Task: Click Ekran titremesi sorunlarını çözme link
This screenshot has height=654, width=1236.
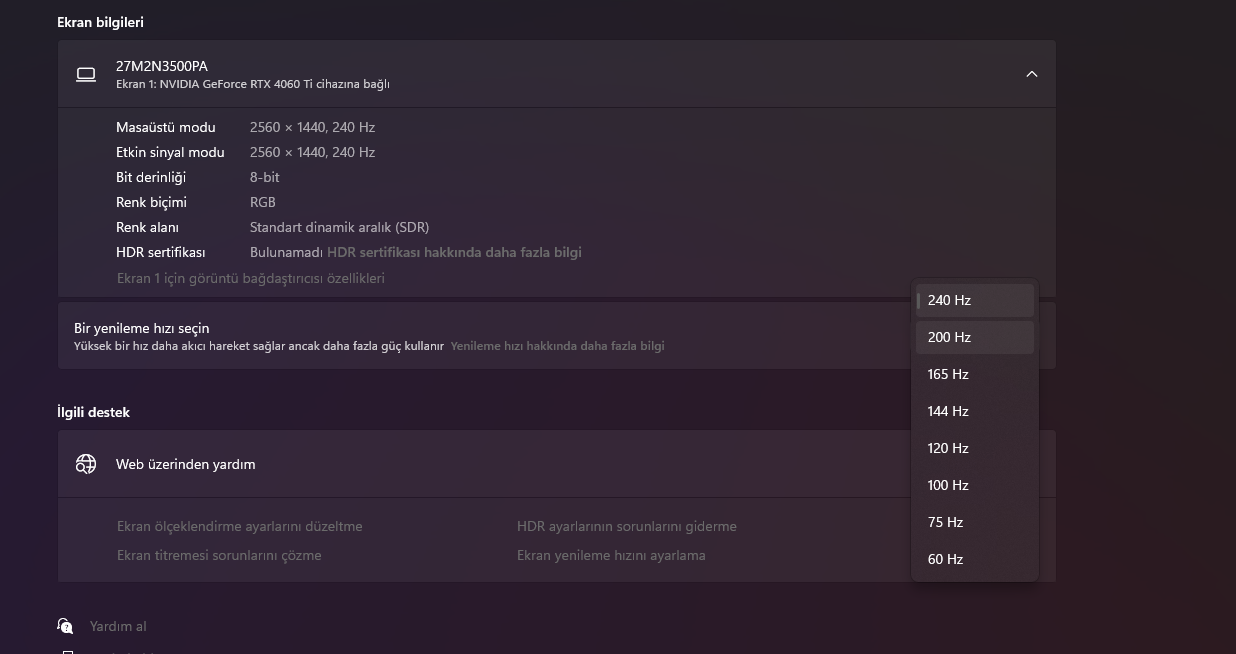Action: point(219,555)
